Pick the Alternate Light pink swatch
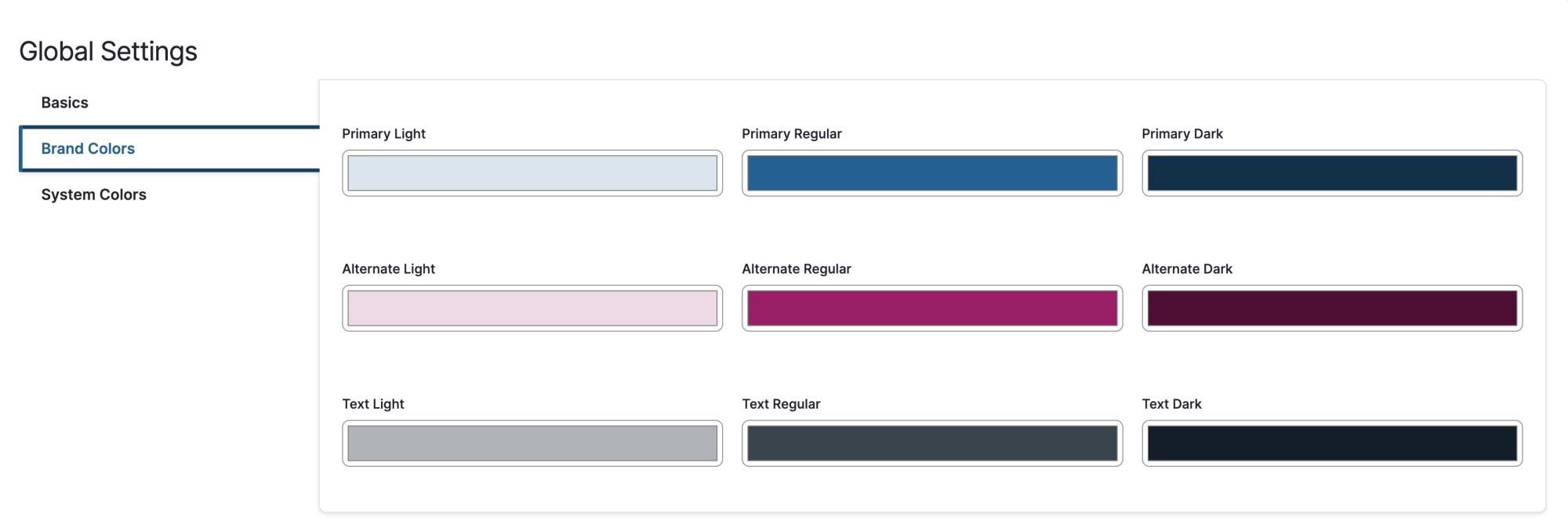This screenshot has width=1568, height=532. click(532, 308)
